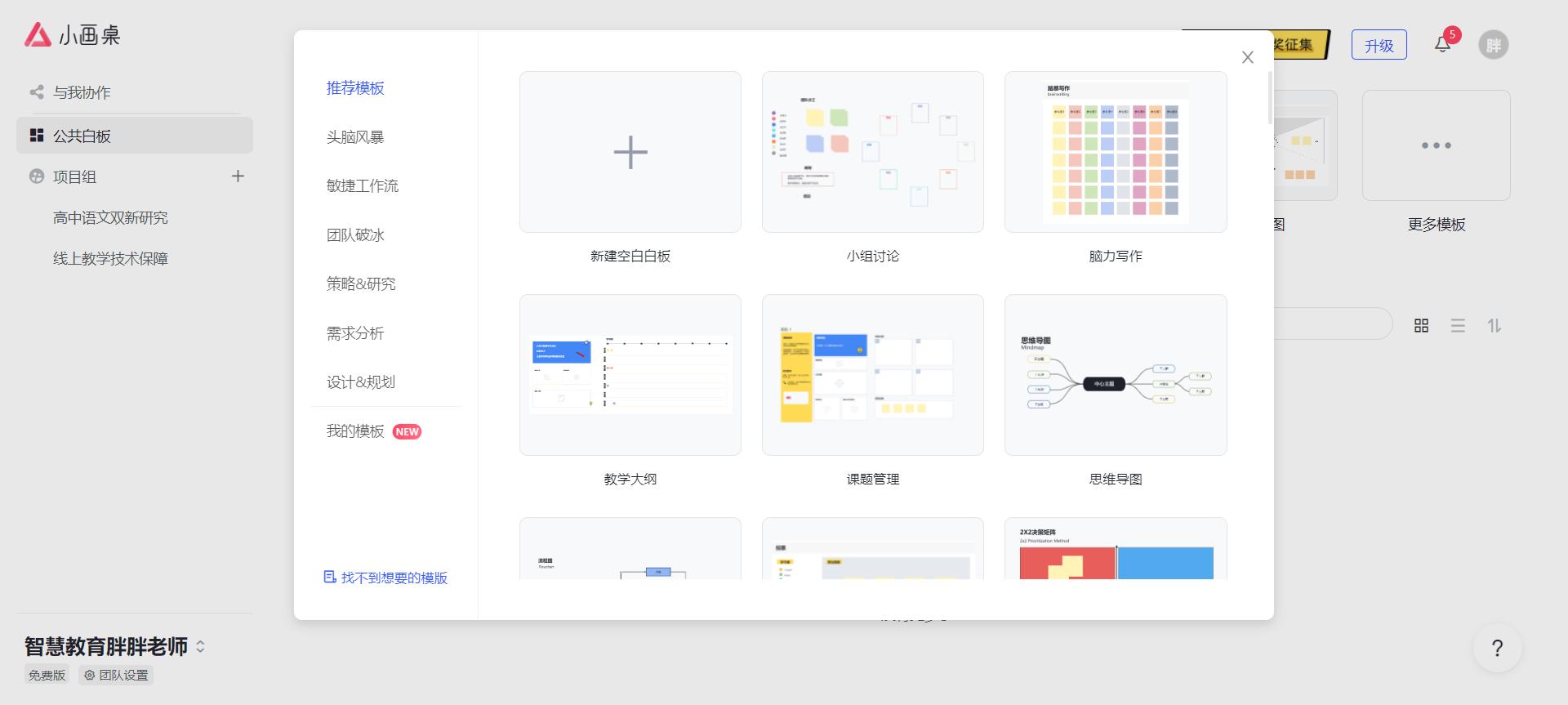Open 团队设置 team settings
The image size is (1568, 705).
[x=116, y=676]
